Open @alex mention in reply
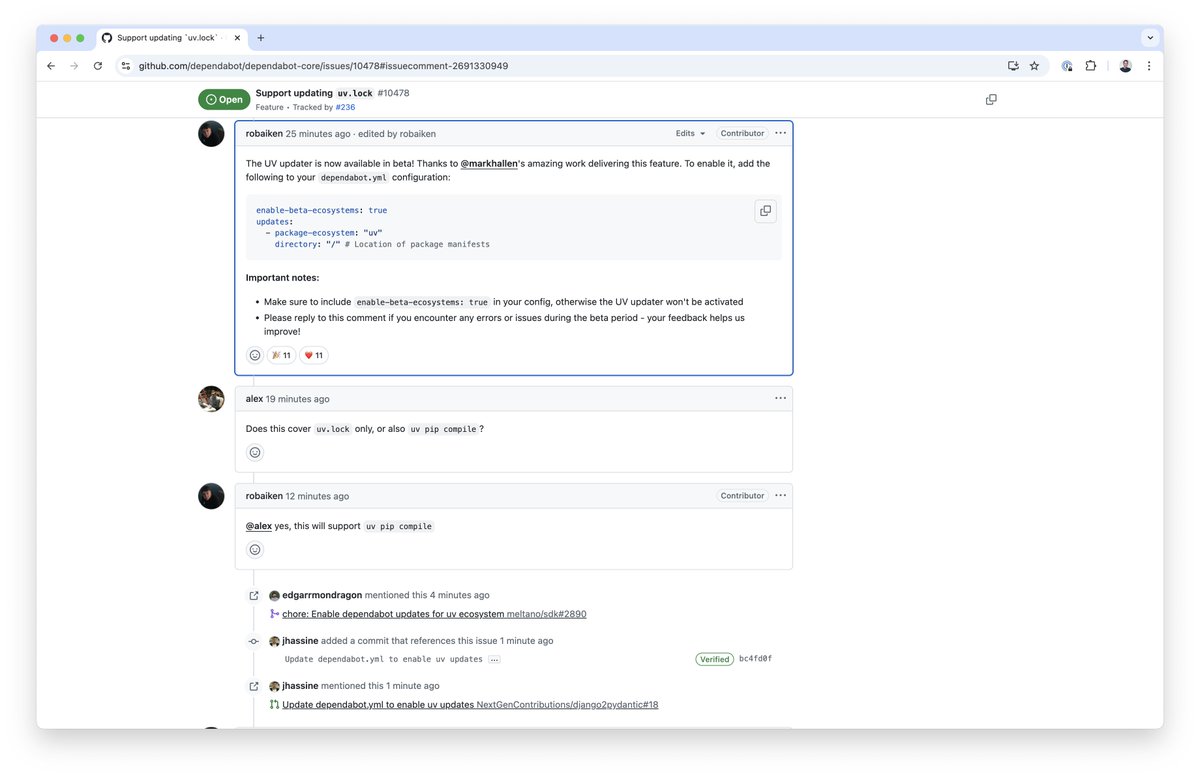 pos(259,526)
